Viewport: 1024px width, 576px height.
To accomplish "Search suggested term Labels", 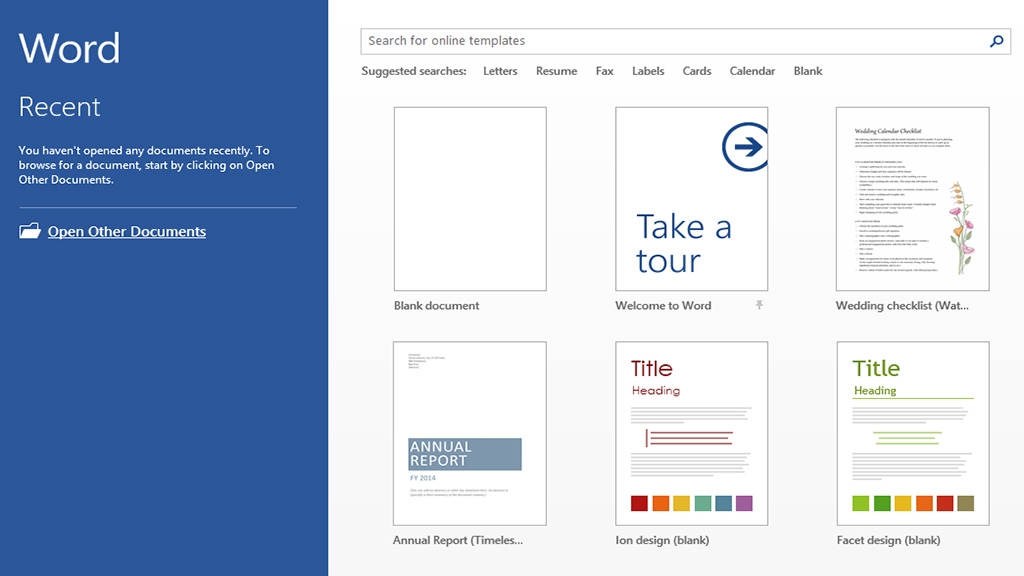I will click(648, 71).
